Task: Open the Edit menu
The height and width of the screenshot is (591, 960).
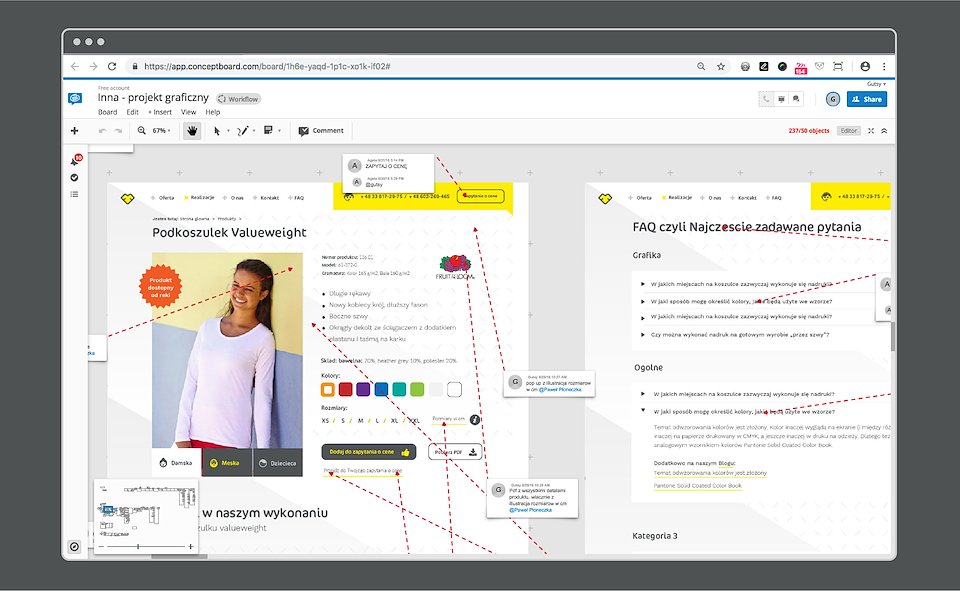Action: tap(133, 112)
